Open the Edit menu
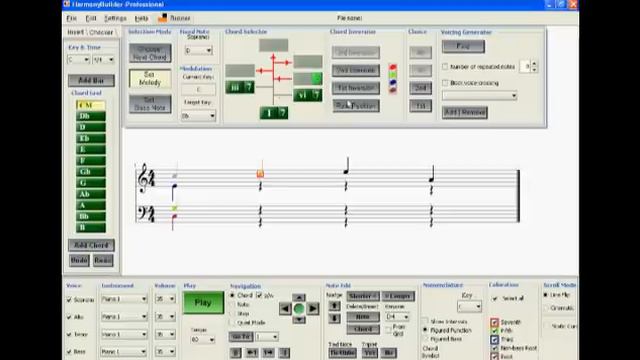640x360 pixels. 91,18
